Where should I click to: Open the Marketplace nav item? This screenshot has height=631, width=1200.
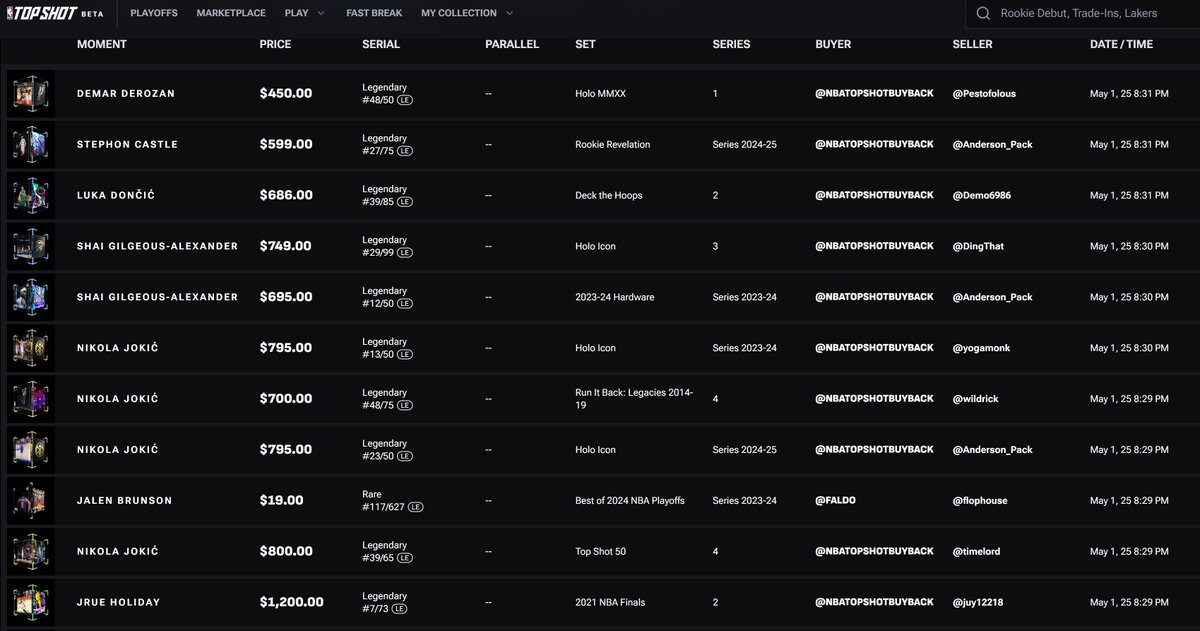pos(231,13)
